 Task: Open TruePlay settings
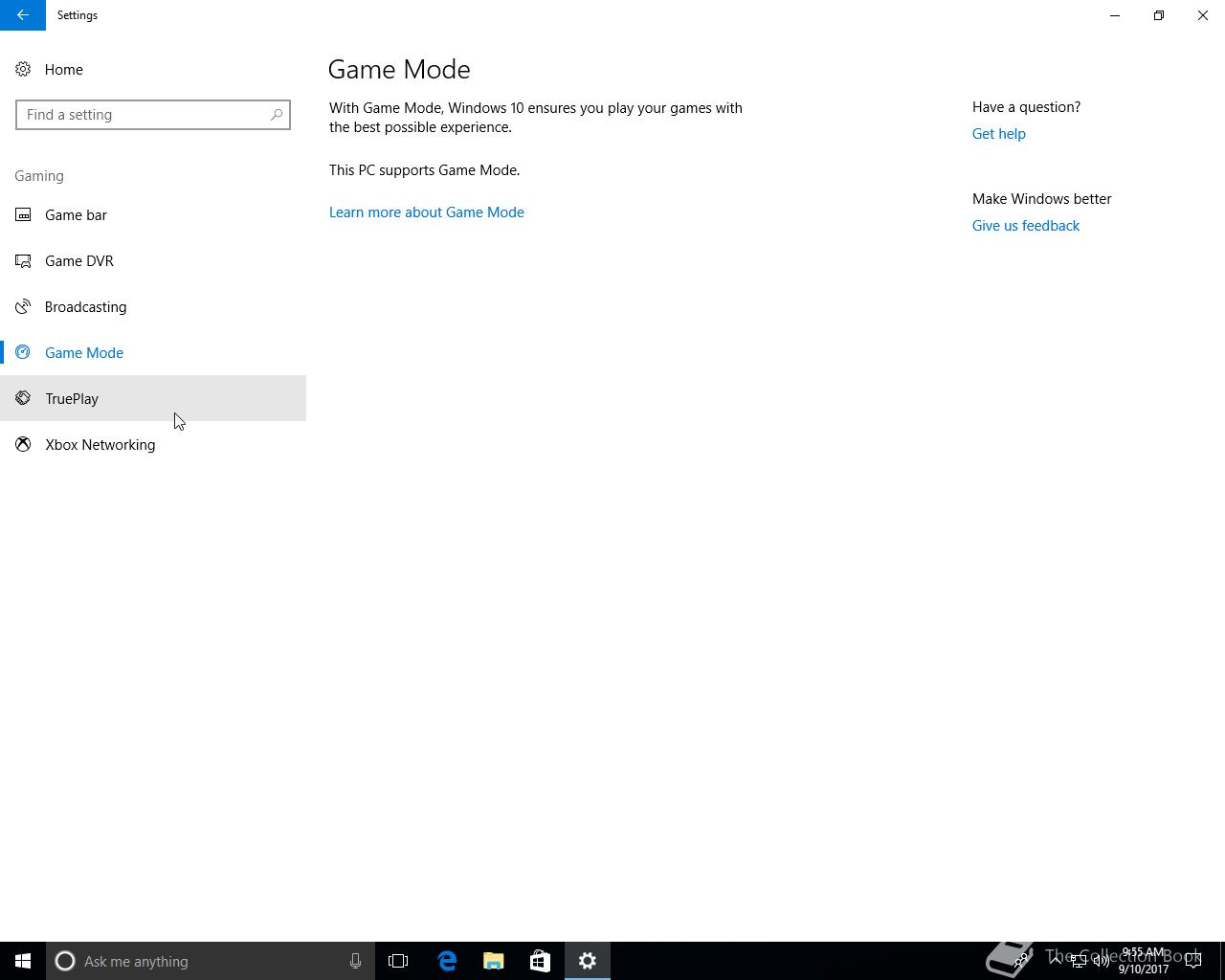[x=153, y=398]
